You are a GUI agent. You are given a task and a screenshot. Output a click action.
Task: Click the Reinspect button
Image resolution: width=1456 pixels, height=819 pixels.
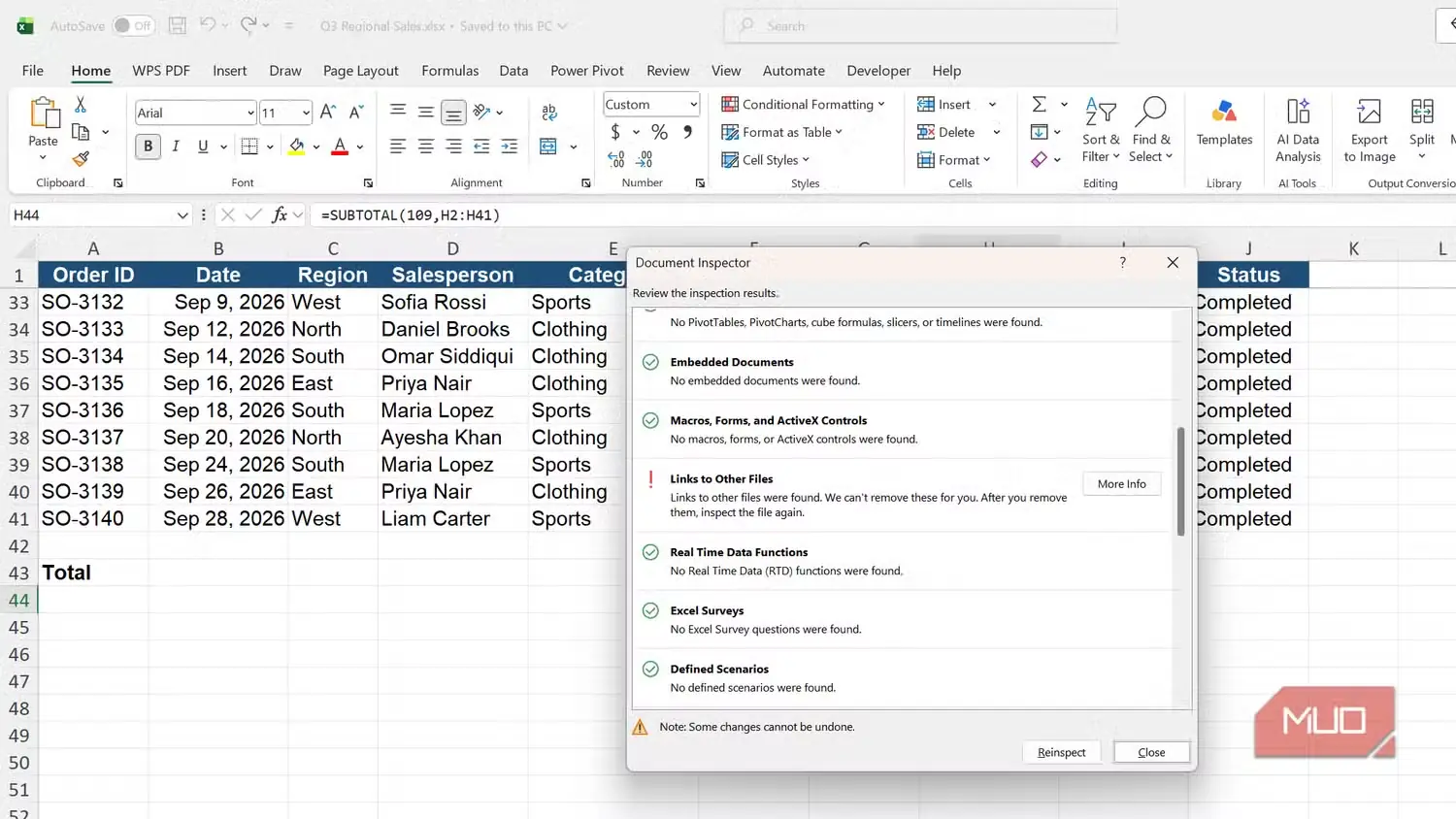coord(1061,752)
